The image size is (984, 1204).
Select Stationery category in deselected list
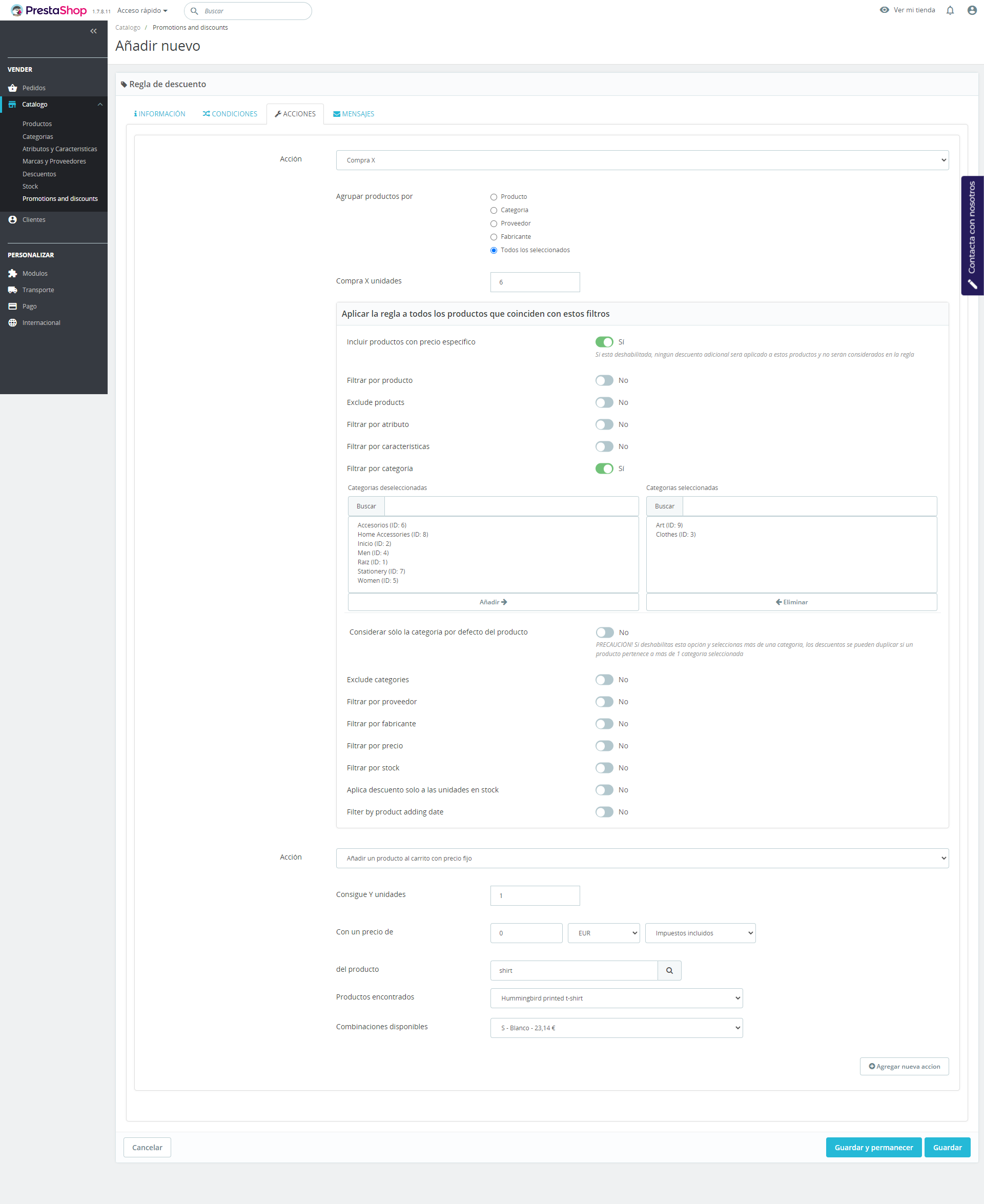(381, 572)
